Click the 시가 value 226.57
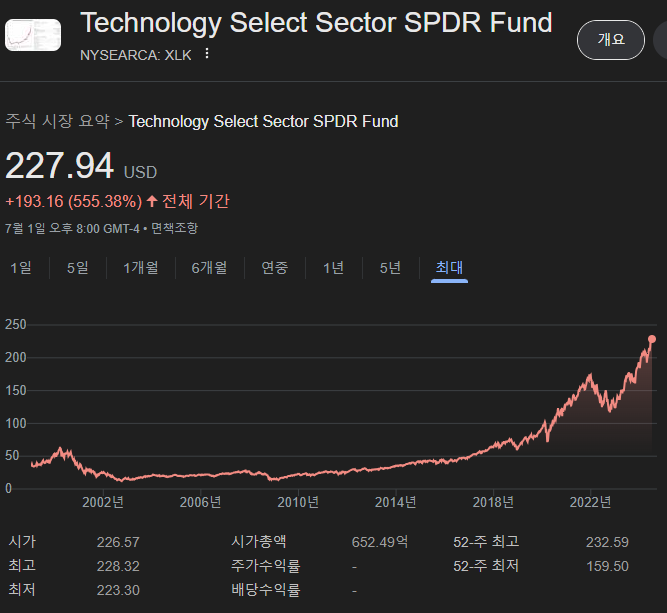The width and height of the screenshot is (667, 613). [118, 542]
